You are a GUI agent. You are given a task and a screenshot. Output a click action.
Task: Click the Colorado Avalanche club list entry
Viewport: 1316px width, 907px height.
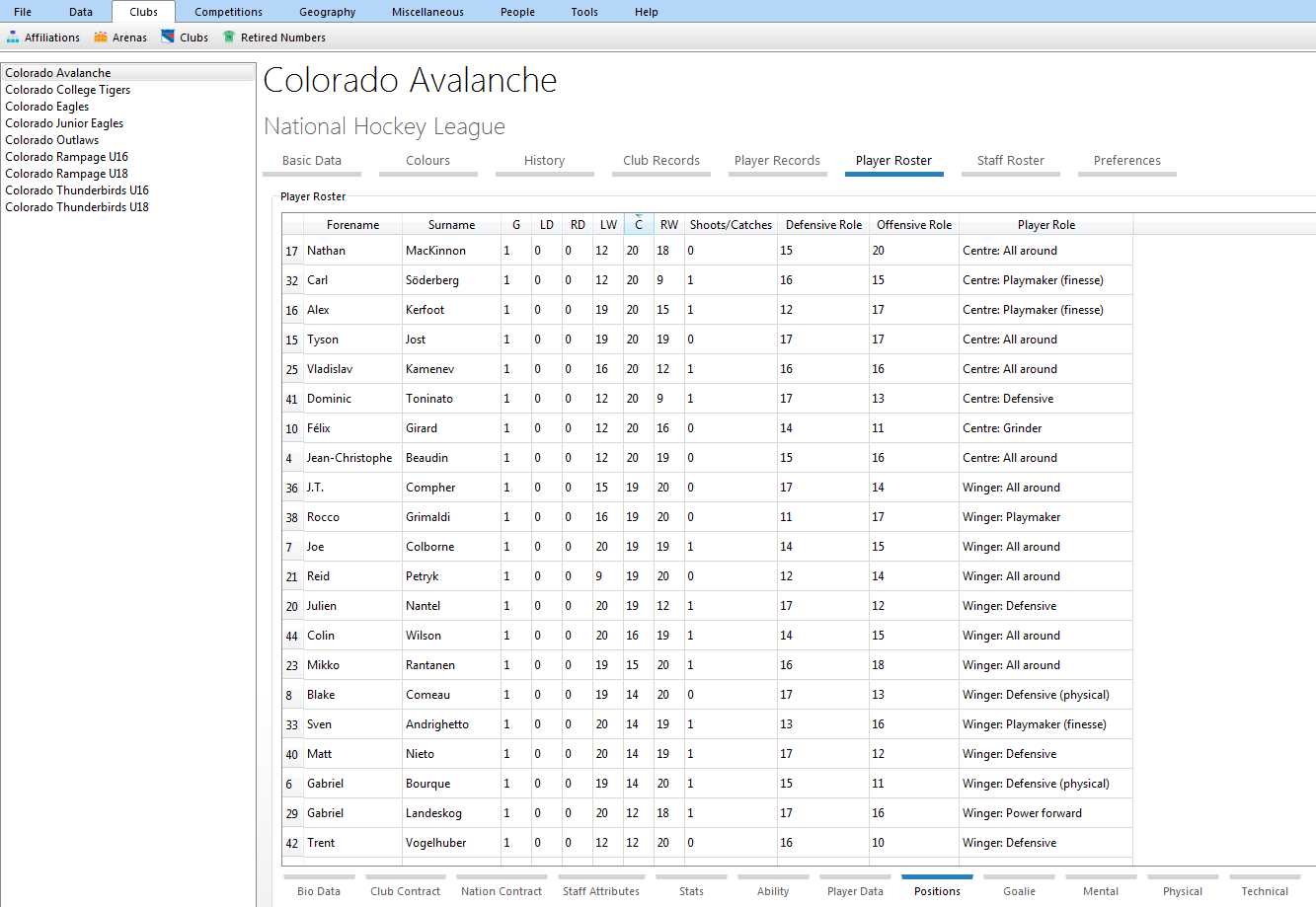[x=128, y=73]
